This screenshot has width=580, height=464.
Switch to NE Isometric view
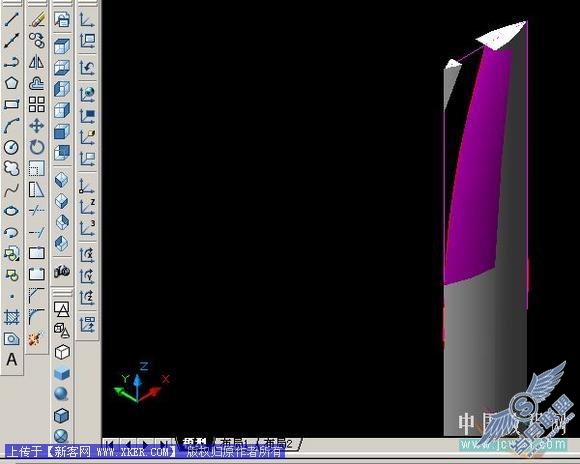[x=62, y=222]
